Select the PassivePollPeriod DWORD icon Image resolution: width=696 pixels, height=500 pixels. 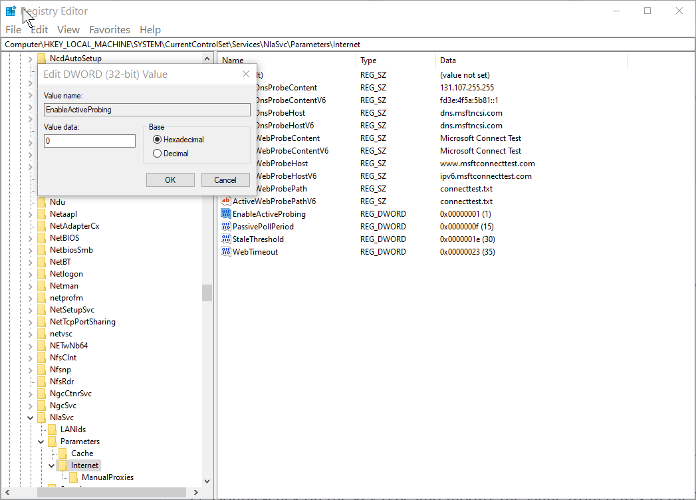226,226
